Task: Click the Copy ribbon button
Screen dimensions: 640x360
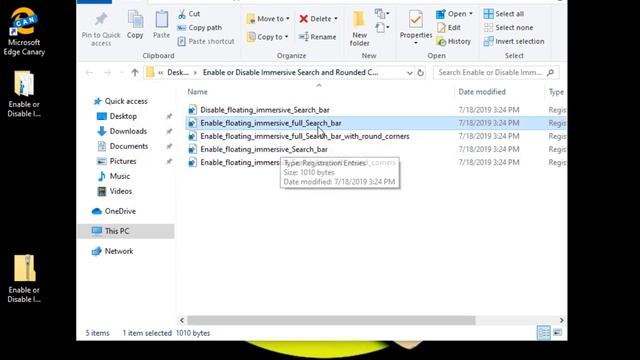Action: pyautogui.click(x=135, y=25)
